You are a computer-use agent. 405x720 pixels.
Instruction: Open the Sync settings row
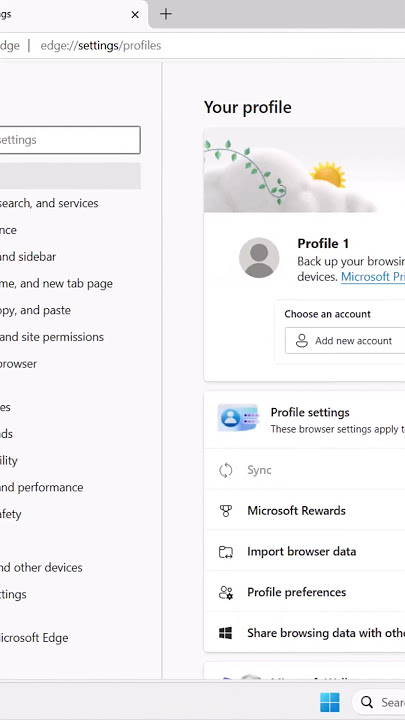tap(304, 470)
